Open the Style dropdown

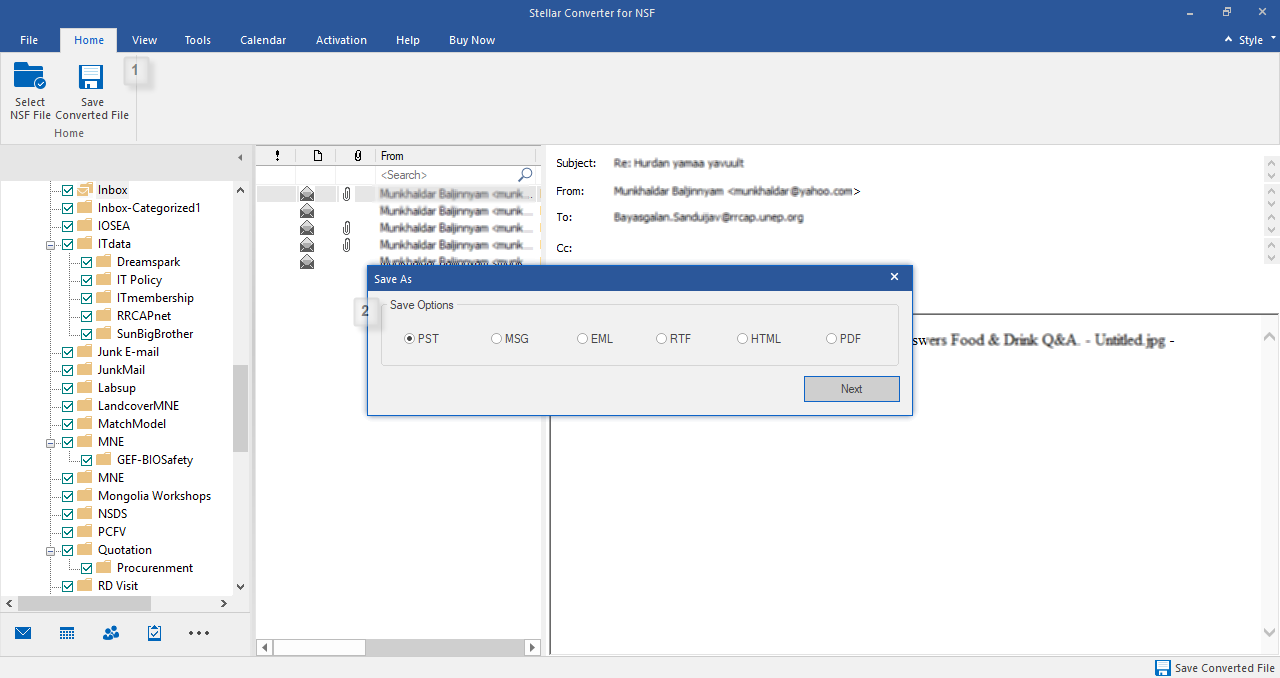[1257, 40]
